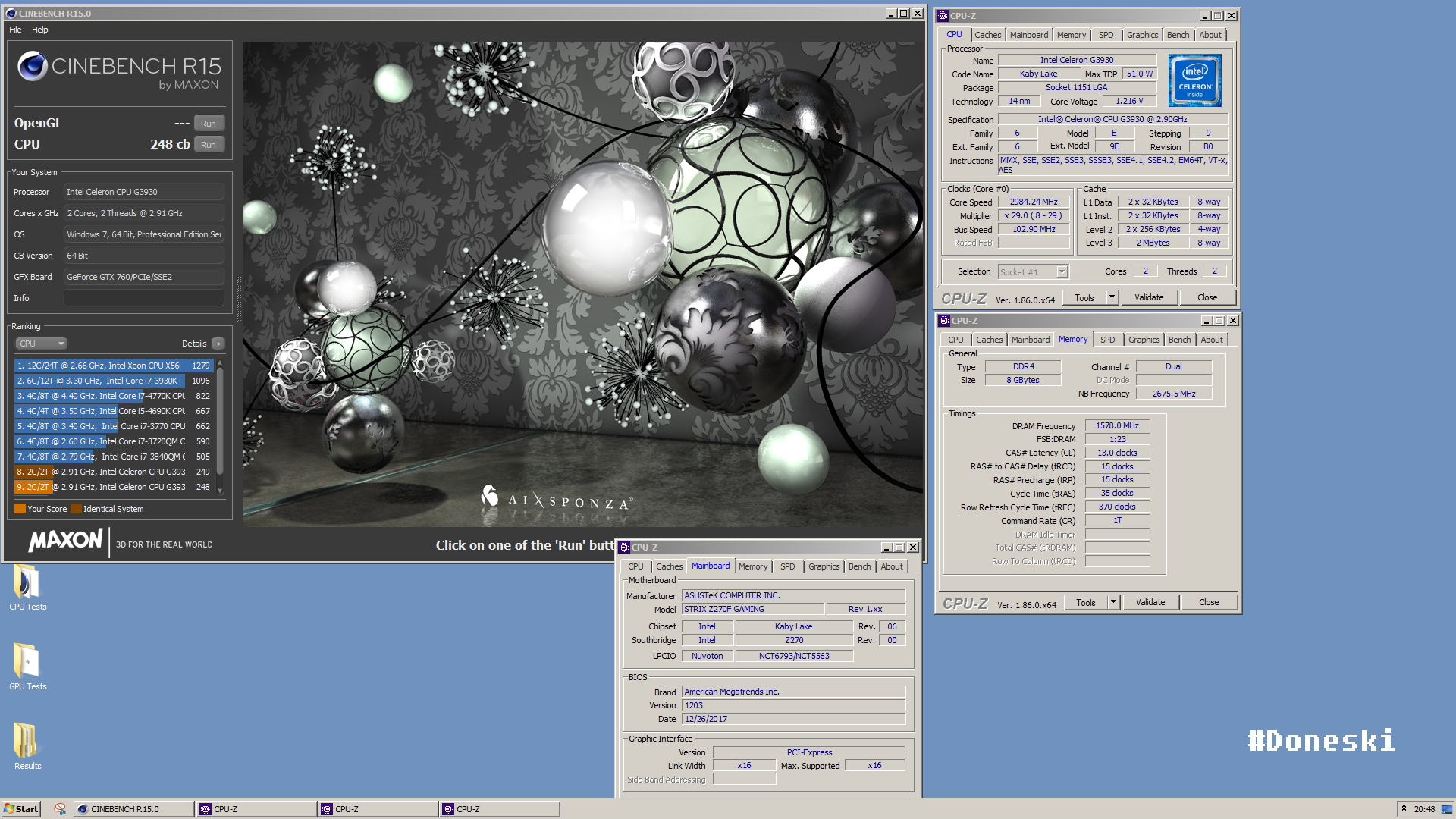Click the STRIX Z270F GAMING model field
The height and width of the screenshot is (819, 1456).
click(752, 610)
